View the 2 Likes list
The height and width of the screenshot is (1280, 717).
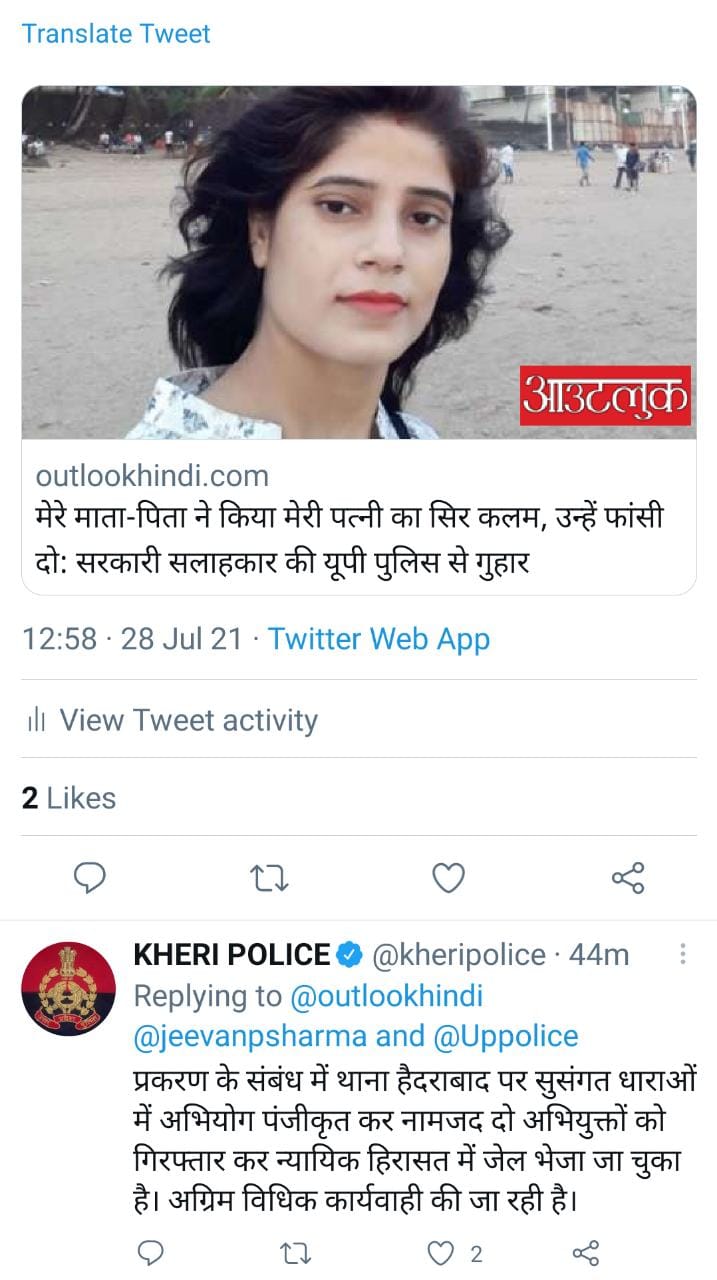[x=69, y=798]
